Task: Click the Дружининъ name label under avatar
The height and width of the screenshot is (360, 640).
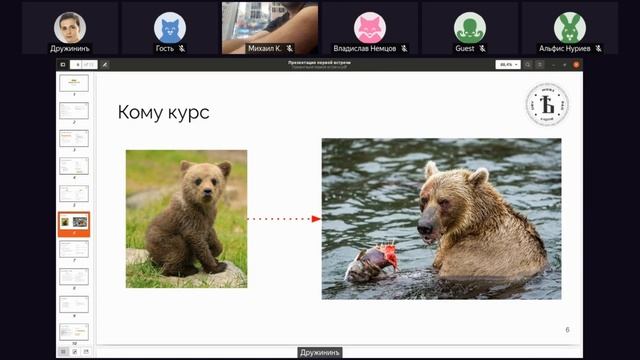Action: coord(70,49)
